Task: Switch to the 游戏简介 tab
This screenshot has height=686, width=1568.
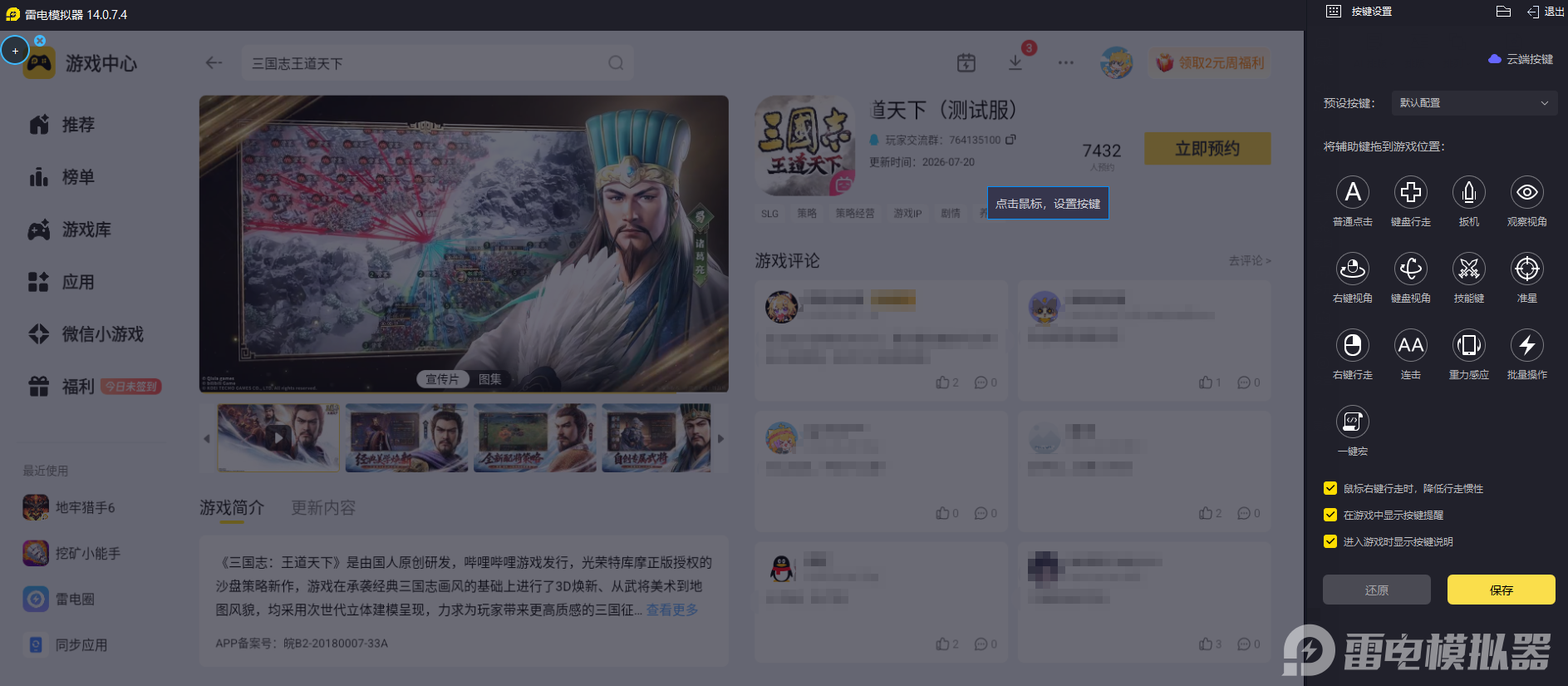Action: pyautogui.click(x=232, y=507)
